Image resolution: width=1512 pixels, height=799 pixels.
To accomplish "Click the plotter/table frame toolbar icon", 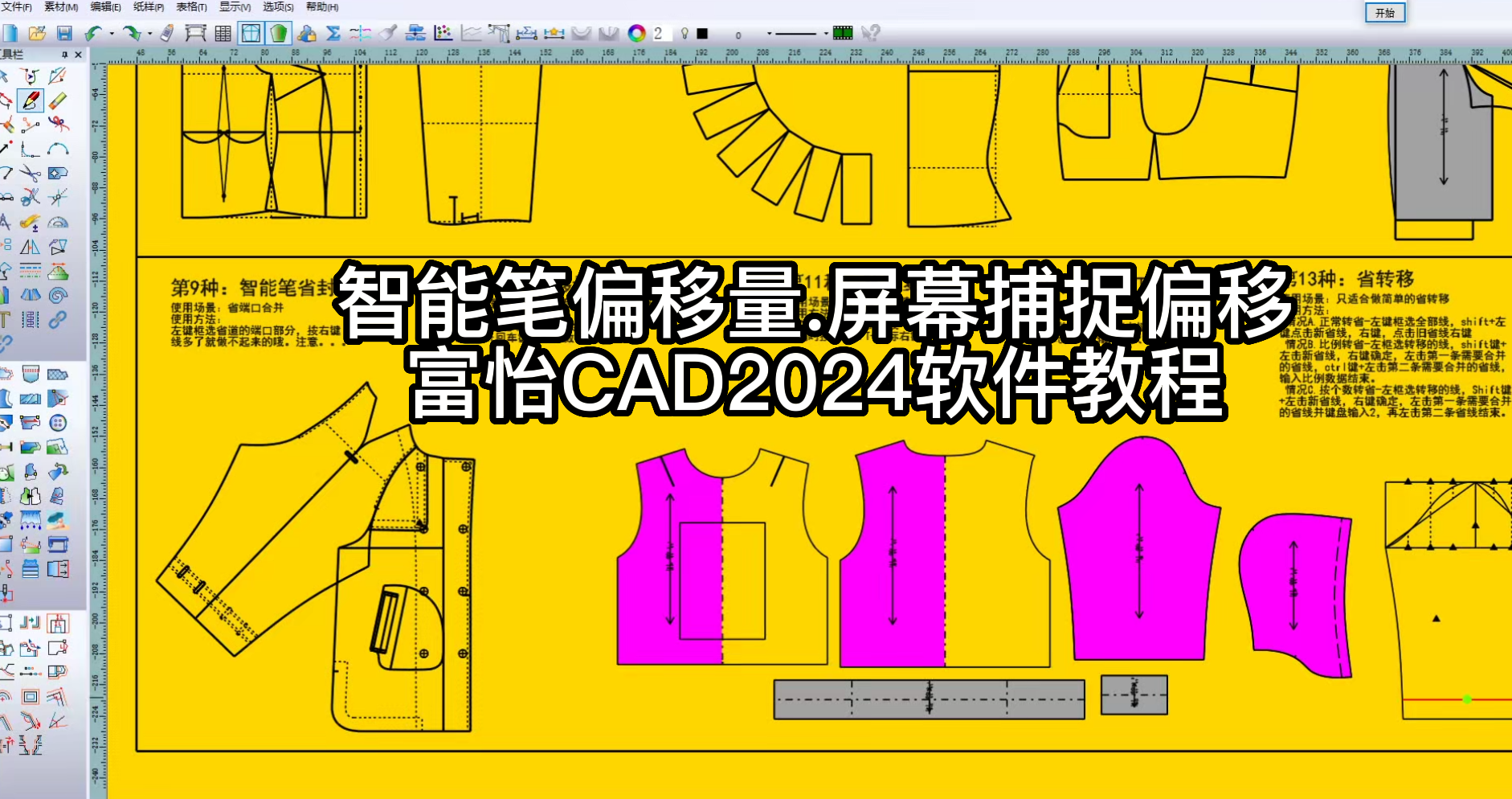I will [195, 33].
